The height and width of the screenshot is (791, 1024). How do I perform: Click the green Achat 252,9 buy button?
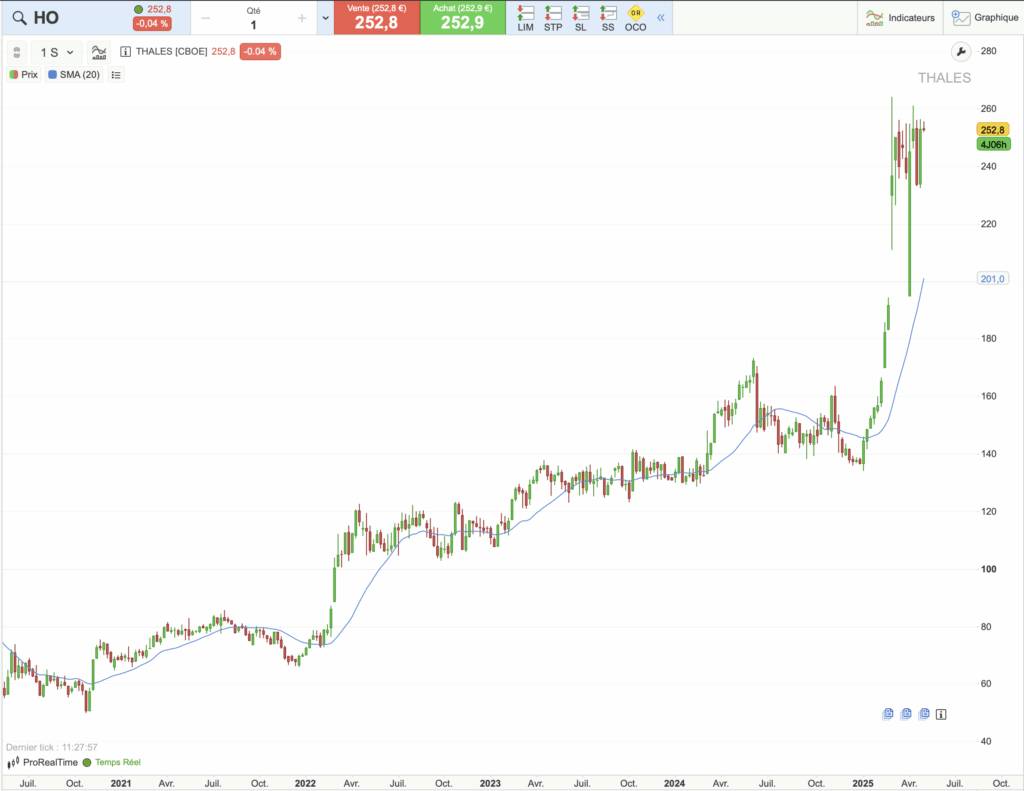[x=462, y=18]
